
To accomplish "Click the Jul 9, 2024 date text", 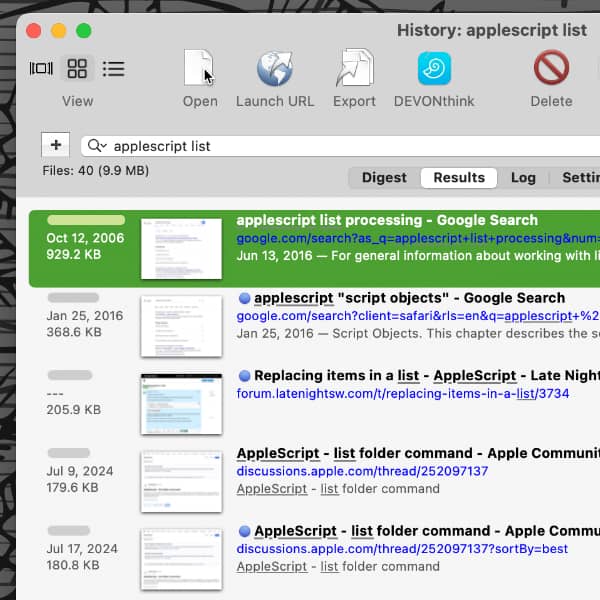I will (x=80, y=471).
